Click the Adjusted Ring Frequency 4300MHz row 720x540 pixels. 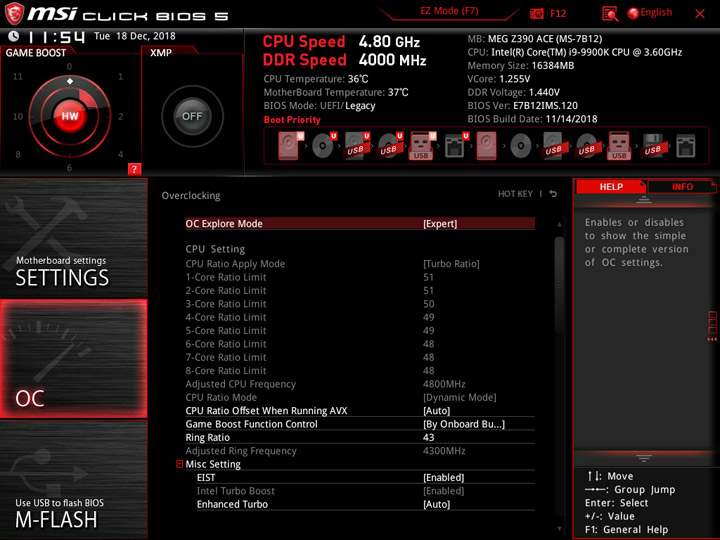360,450
